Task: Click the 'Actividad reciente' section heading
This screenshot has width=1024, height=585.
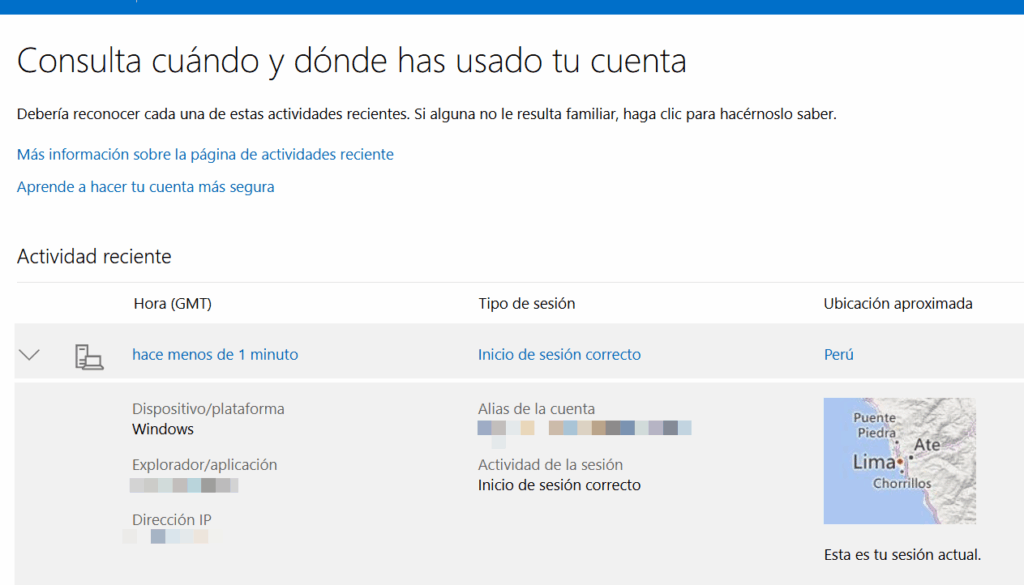Action: click(94, 257)
